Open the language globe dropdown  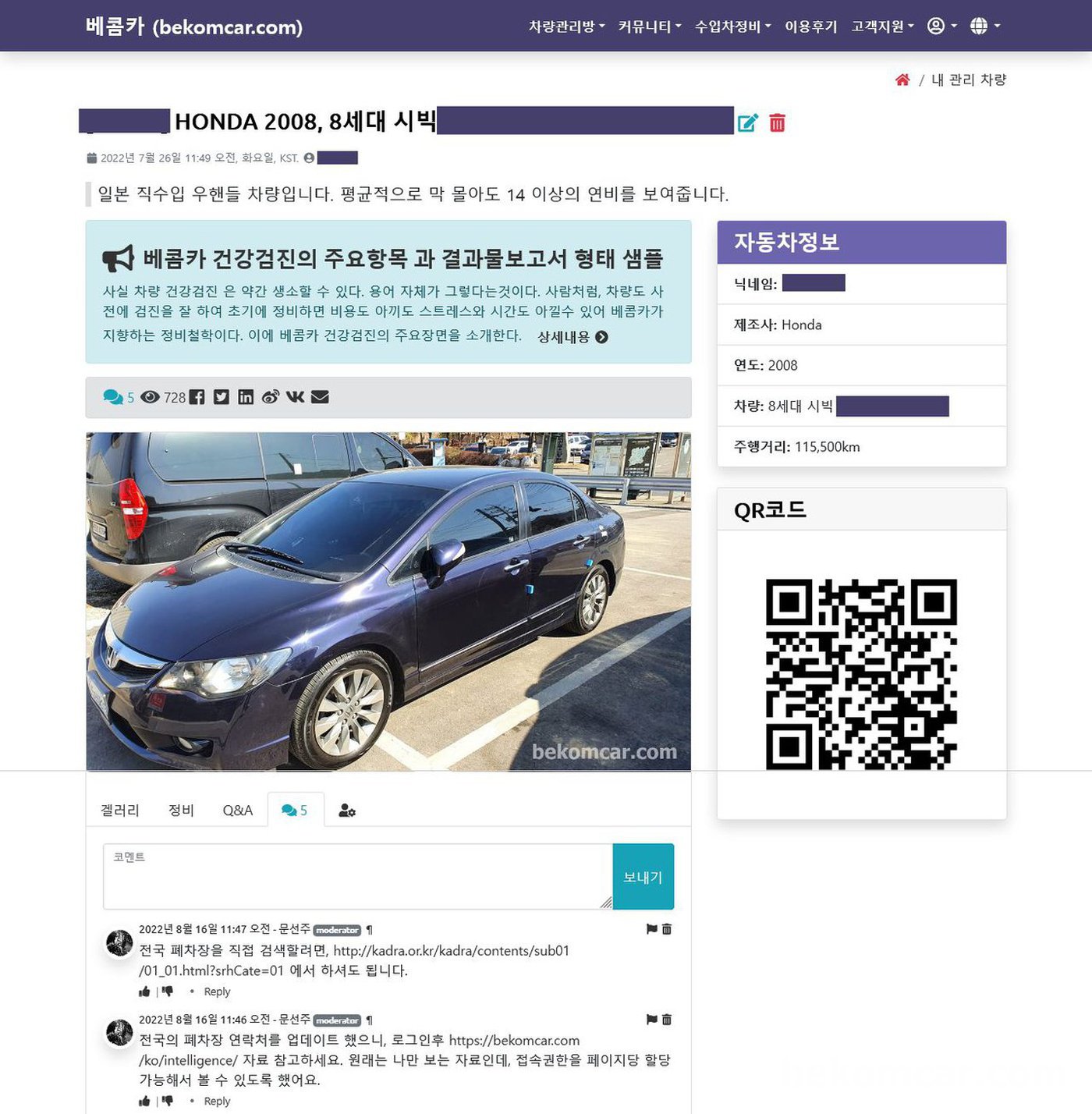984,27
